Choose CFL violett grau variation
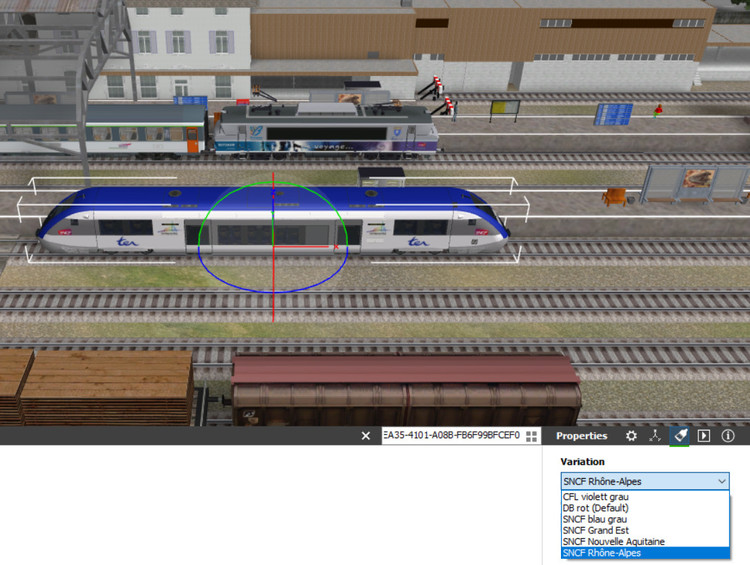 (645, 497)
